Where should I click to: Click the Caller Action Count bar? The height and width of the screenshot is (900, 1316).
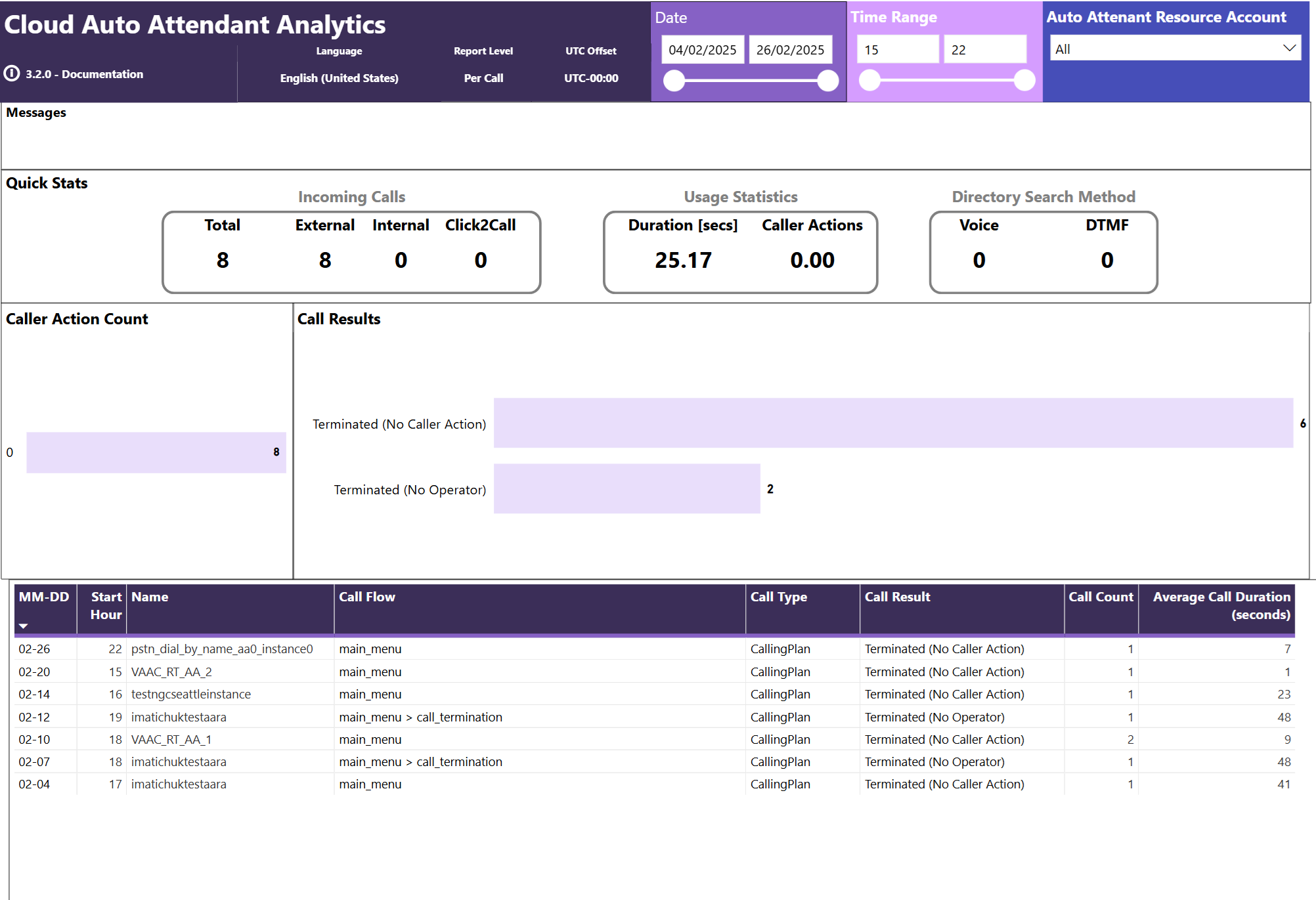click(156, 452)
